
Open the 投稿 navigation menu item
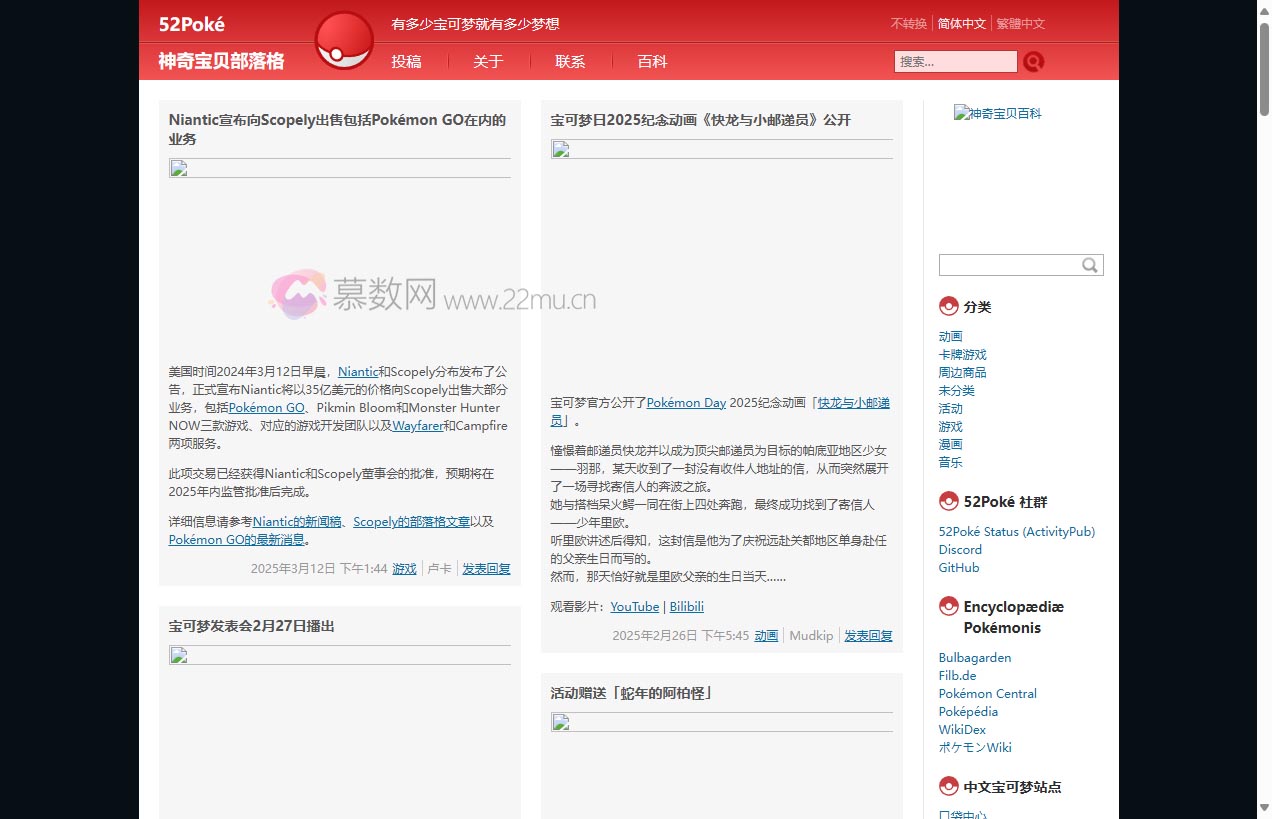click(406, 62)
